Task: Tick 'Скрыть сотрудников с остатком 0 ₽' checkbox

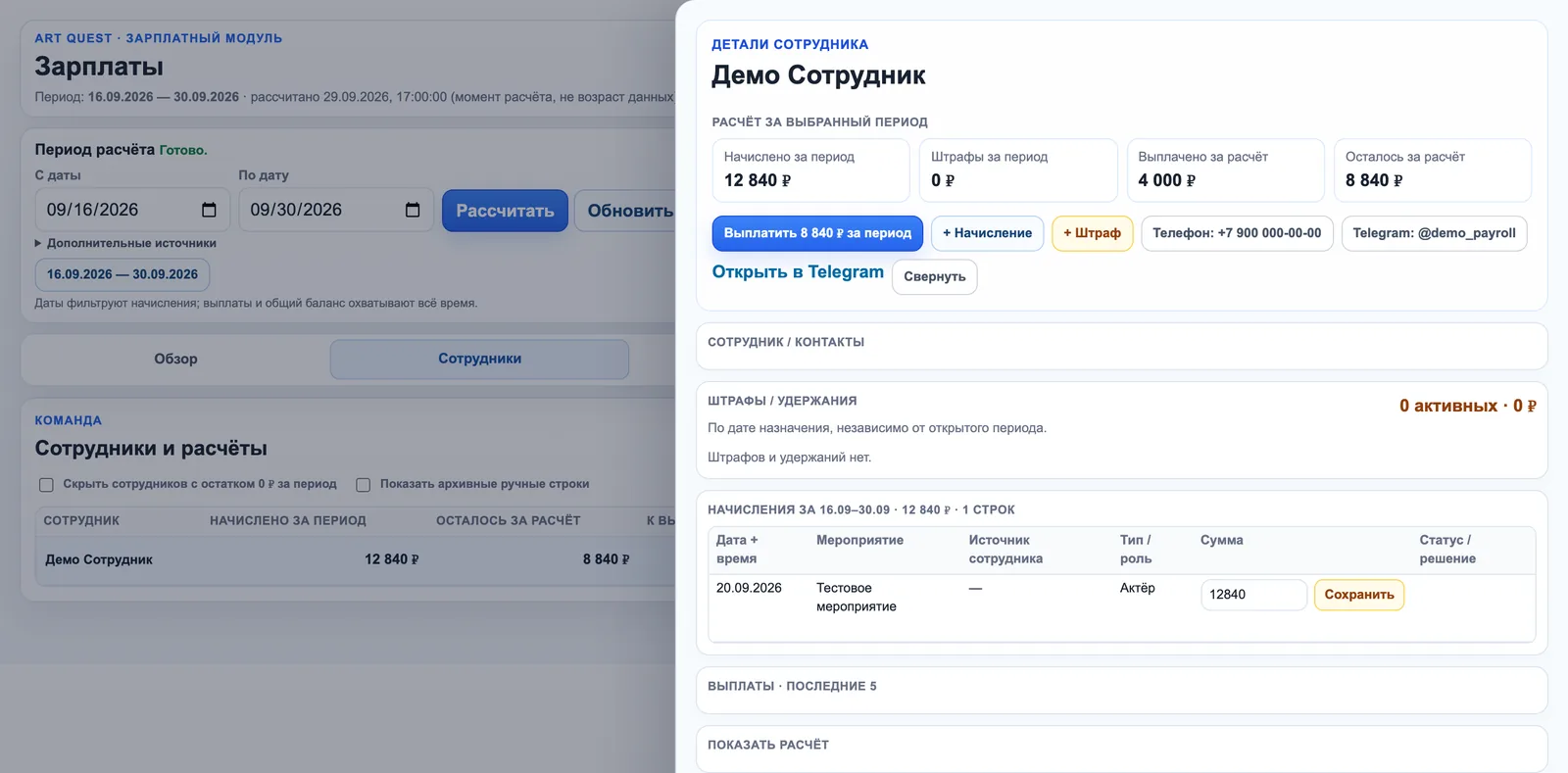Action: (x=46, y=484)
